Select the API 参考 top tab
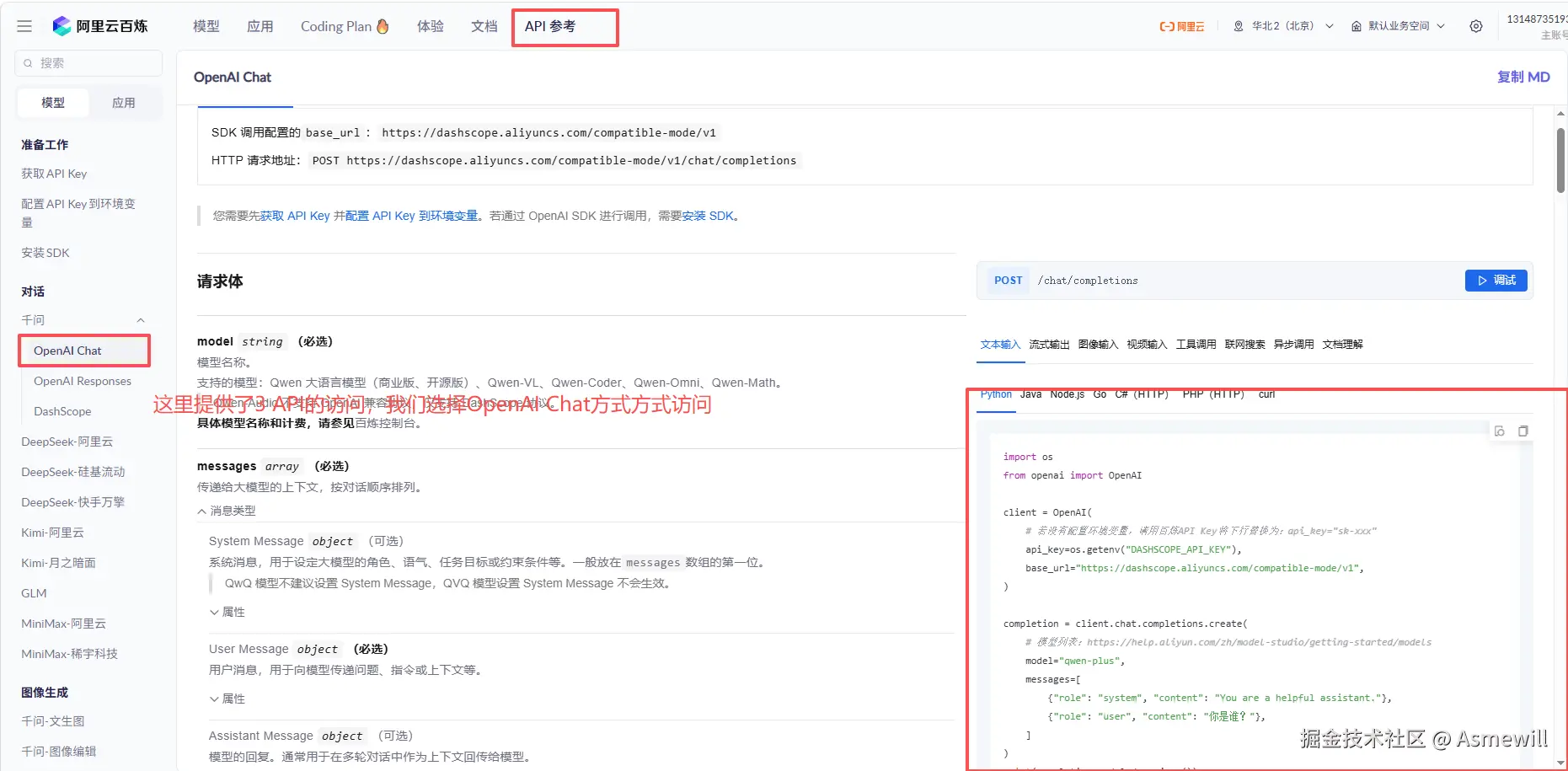The image size is (1568, 771). [x=550, y=26]
